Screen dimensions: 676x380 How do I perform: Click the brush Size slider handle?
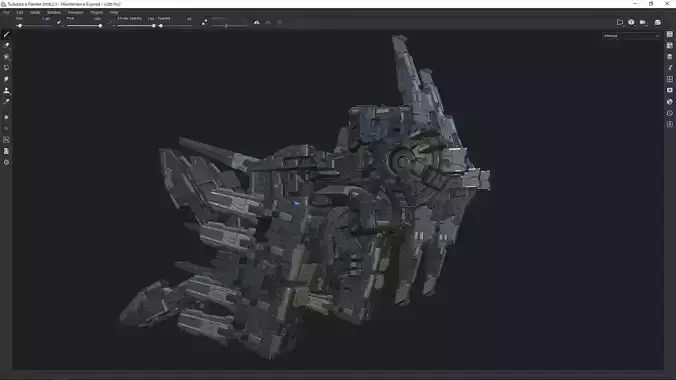click(x=20, y=26)
